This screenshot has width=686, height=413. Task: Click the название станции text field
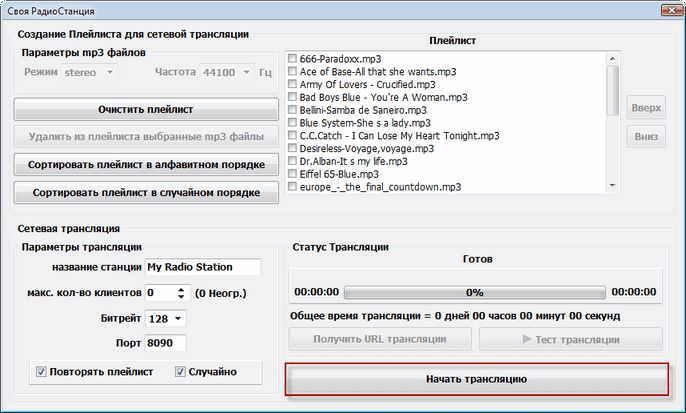click(x=202, y=267)
